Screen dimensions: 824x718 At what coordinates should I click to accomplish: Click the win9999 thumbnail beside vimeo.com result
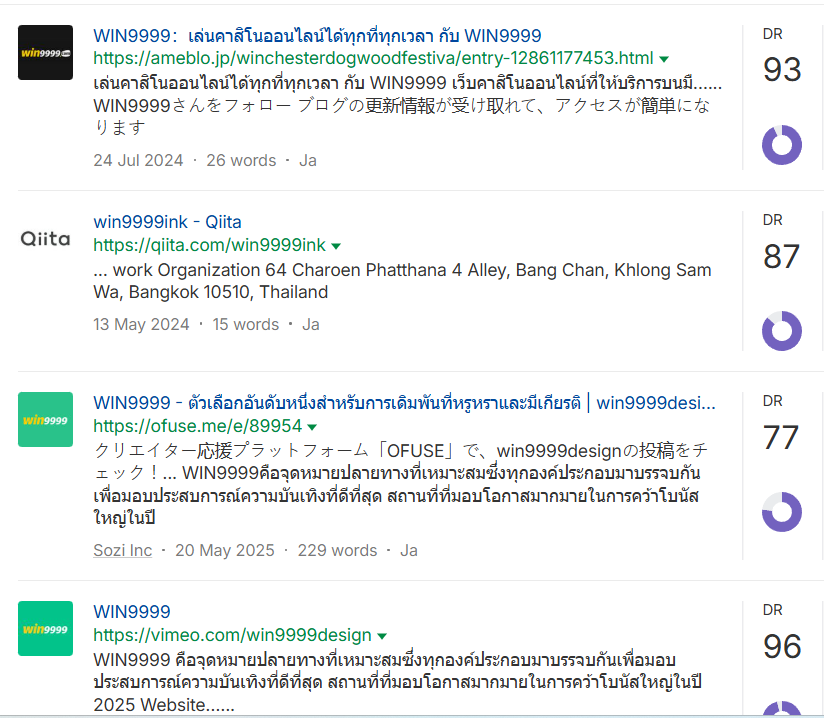45,629
